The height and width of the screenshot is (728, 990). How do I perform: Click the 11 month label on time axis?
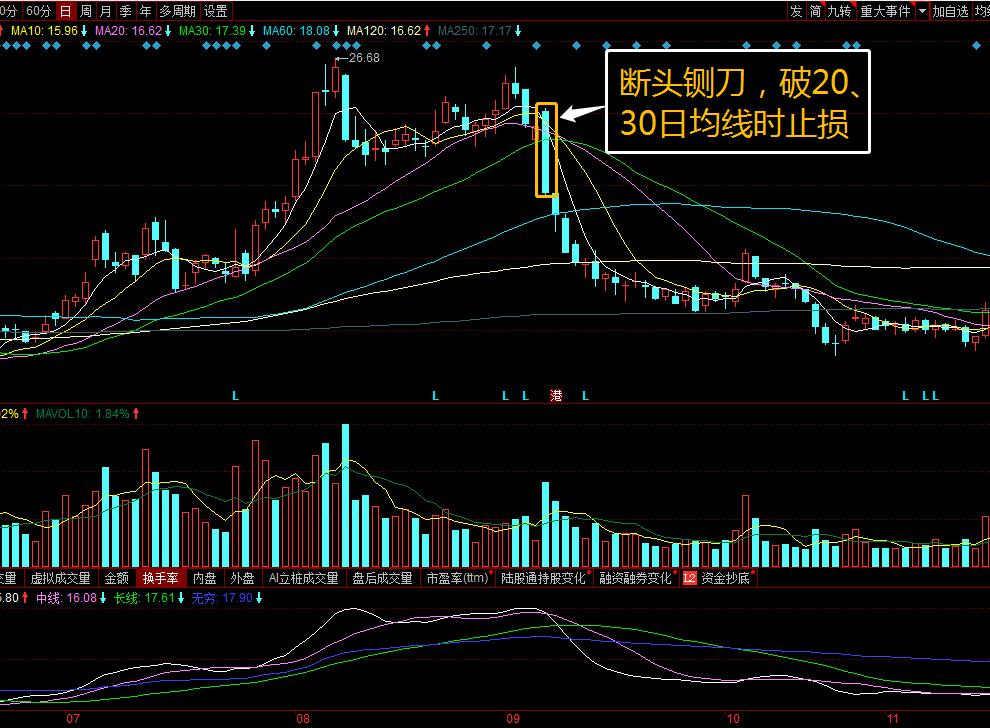892,718
